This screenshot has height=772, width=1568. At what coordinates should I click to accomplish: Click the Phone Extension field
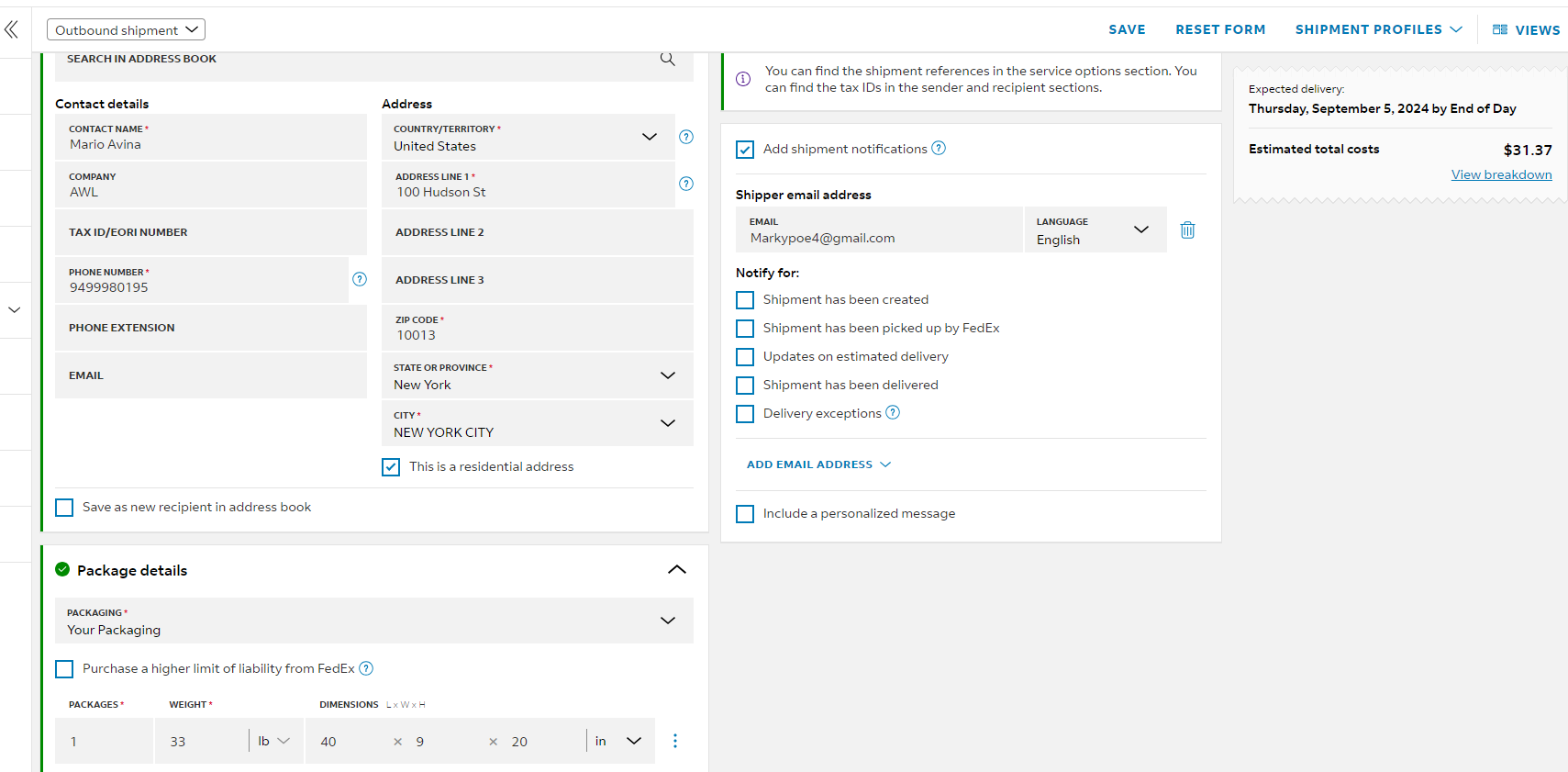point(211,328)
